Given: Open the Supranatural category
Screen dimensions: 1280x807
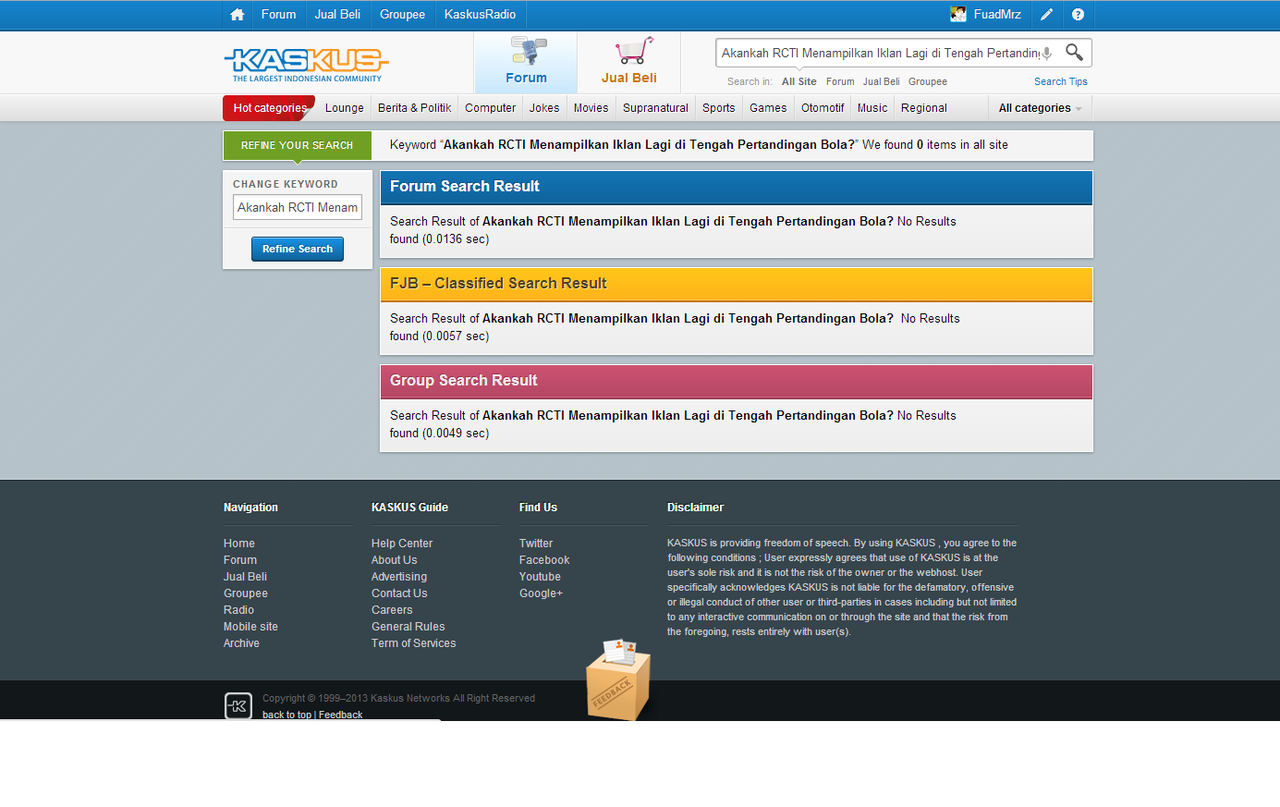Looking at the screenshot, I should tap(655, 108).
